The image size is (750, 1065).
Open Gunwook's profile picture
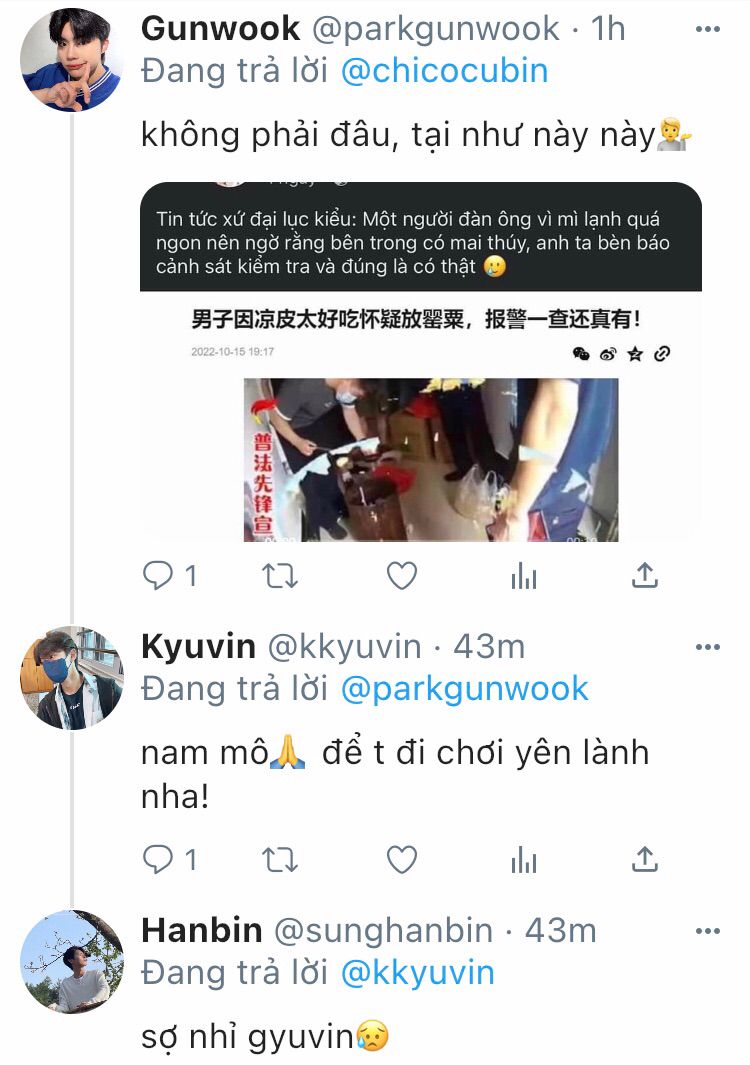tap(72, 60)
